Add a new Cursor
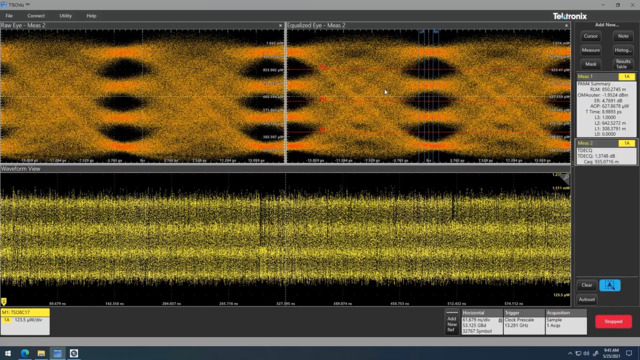Viewport: 640px width, 360px height. click(590, 36)
